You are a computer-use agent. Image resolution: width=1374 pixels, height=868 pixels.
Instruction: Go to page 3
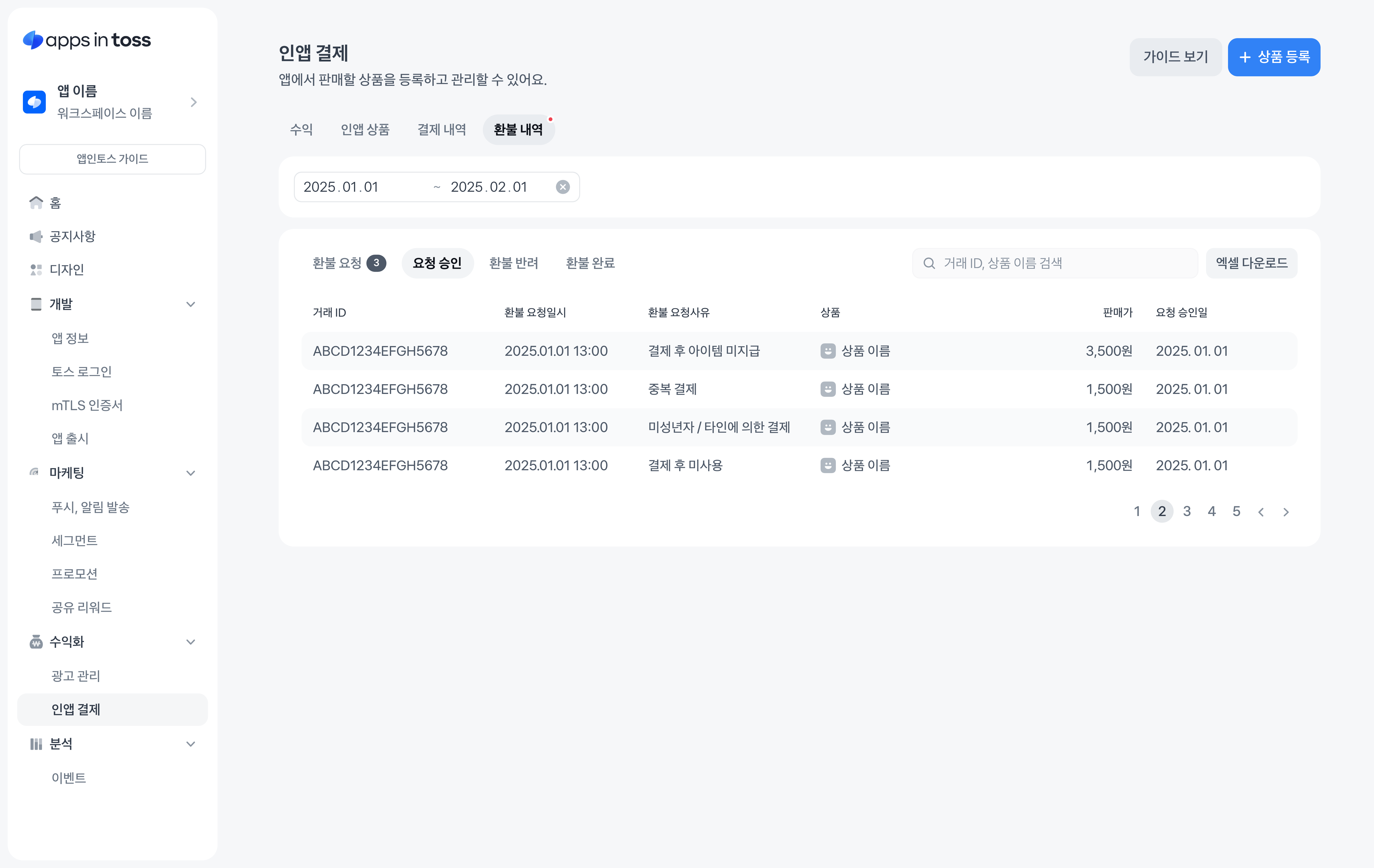coord(1187,511)
